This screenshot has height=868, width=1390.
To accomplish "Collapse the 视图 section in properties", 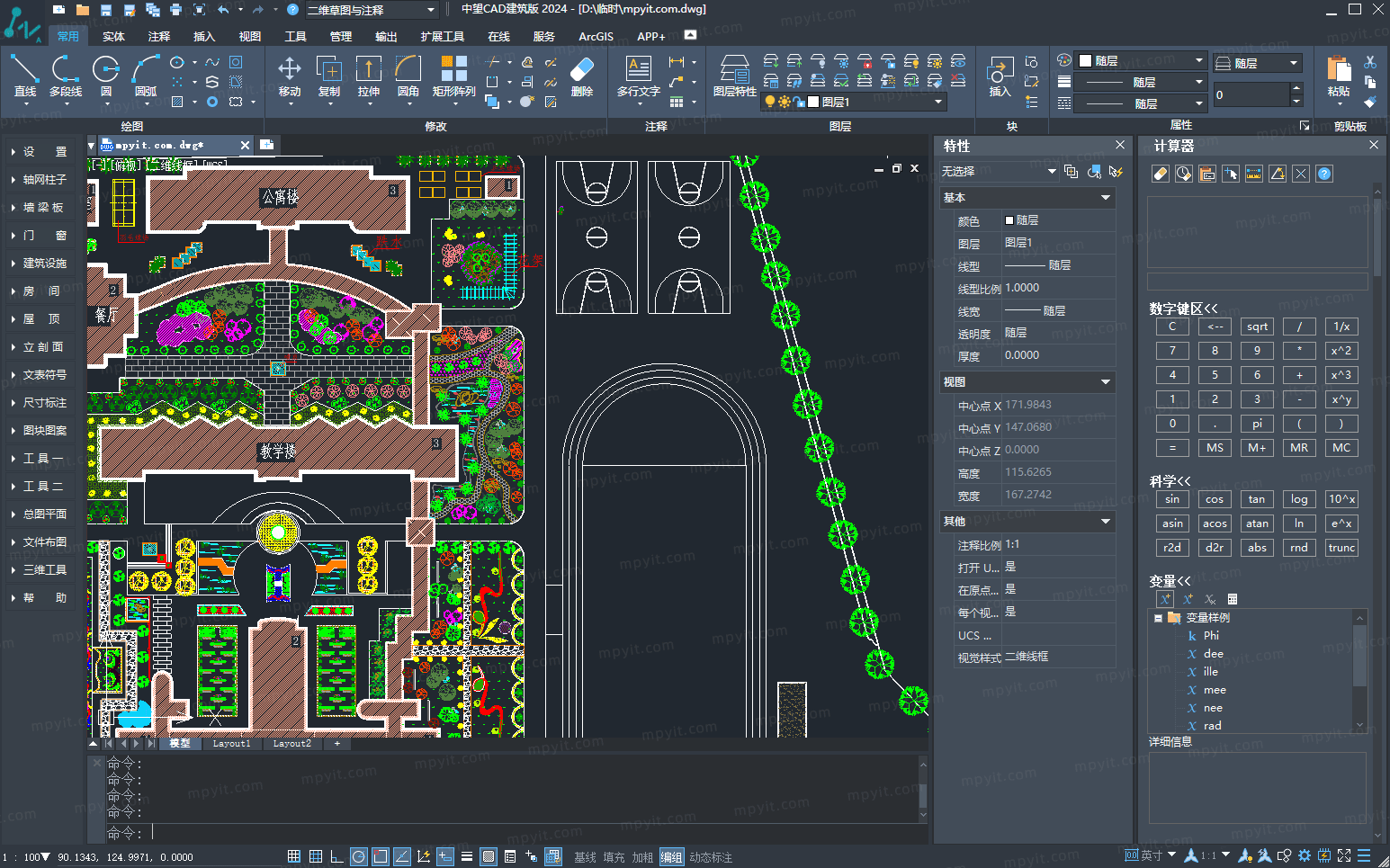I will click(x=1106, y=382).
